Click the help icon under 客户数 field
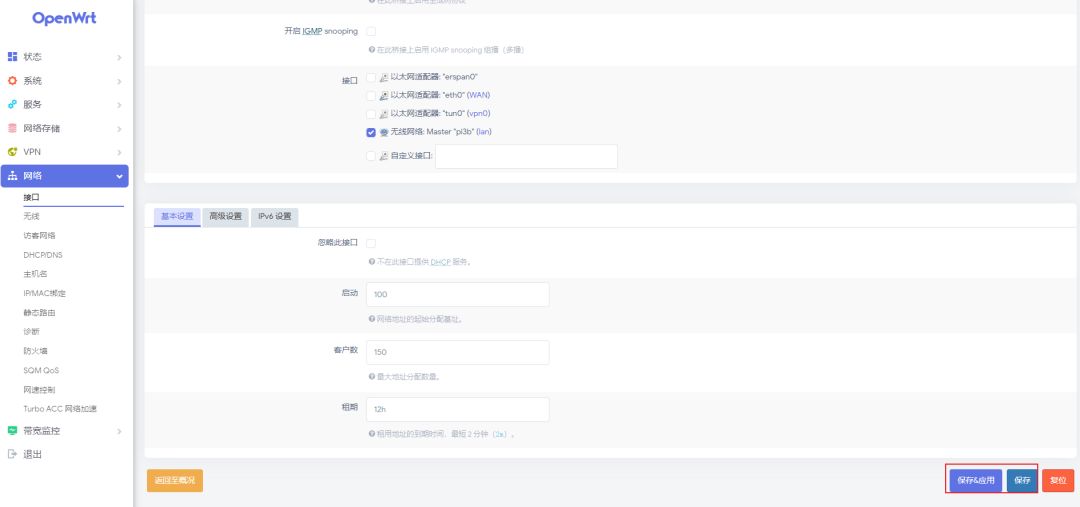 tap(372, 377)
